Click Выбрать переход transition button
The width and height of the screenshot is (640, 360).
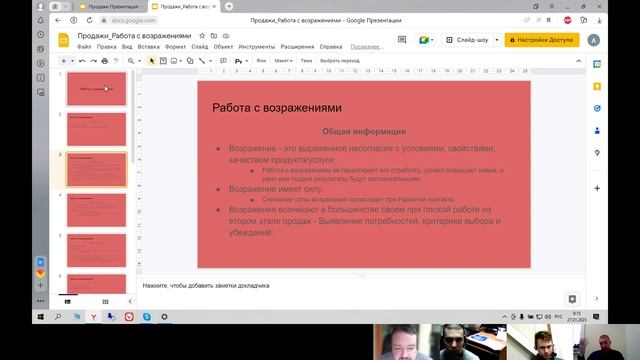tap(340, 61)
